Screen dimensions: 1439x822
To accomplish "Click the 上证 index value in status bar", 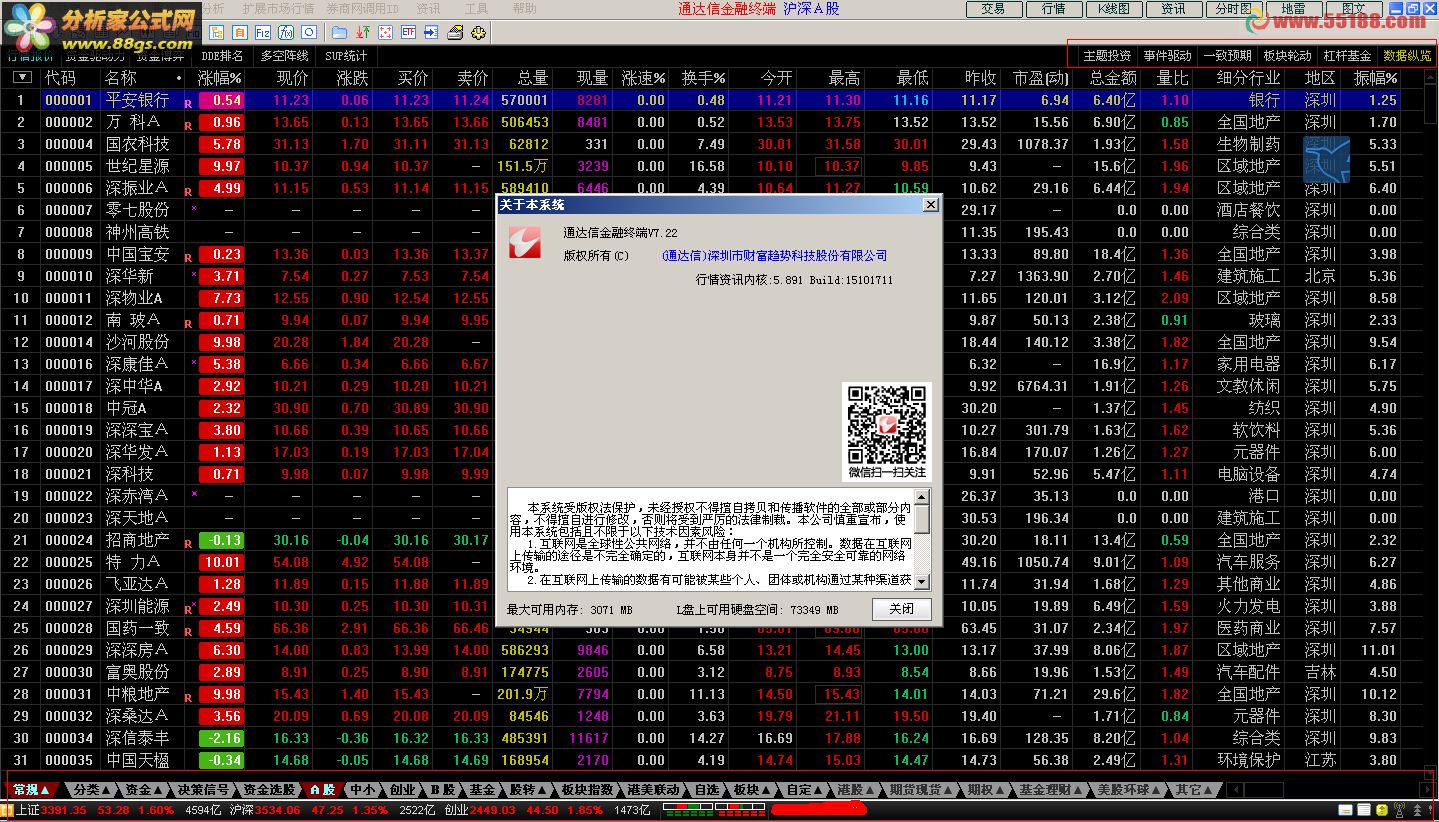I will 64,810.
